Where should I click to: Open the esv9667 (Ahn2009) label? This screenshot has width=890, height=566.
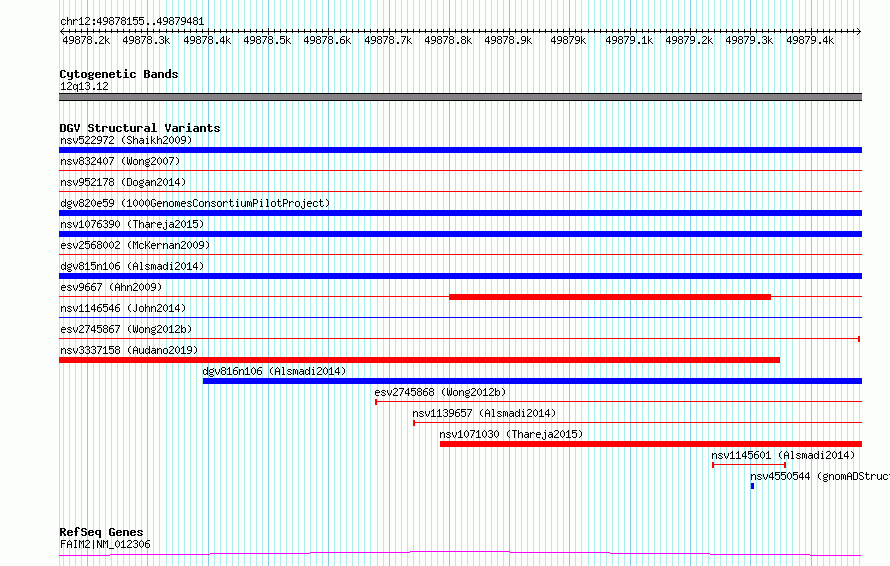pos(111,287)
